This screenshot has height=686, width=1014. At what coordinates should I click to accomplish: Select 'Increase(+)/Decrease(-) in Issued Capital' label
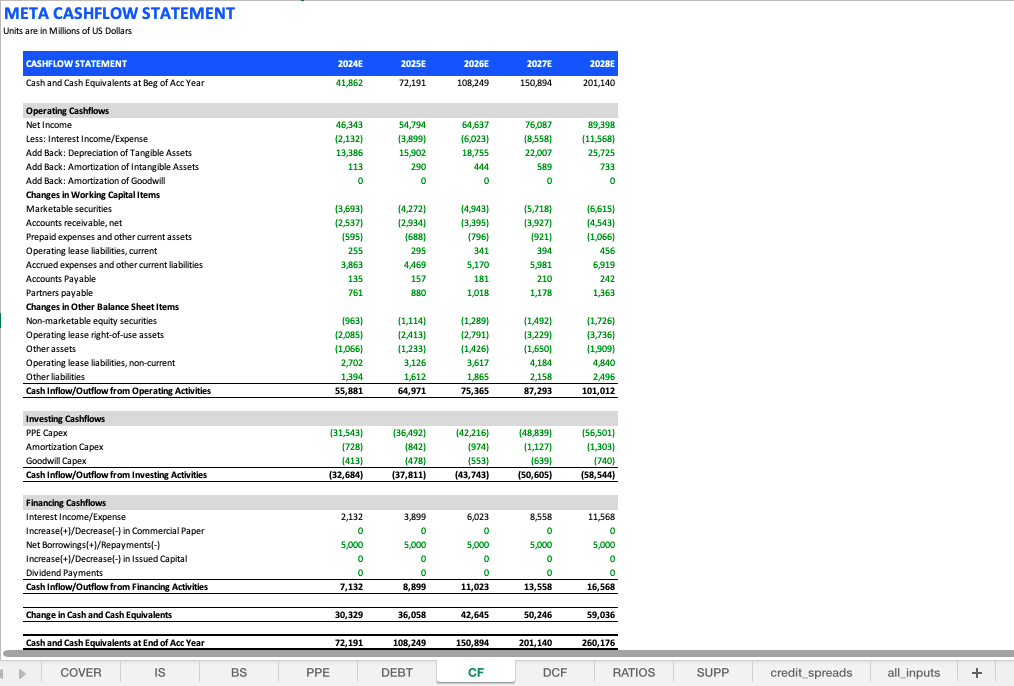coord(107,559)
